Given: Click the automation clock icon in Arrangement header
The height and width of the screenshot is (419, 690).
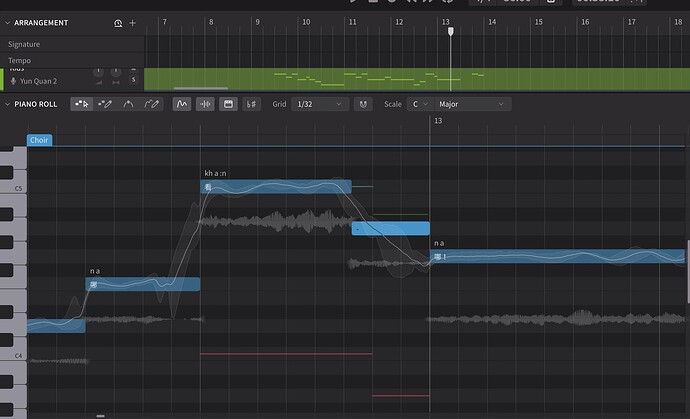Looking at the screenshot, I should pyautogui.click(x=118, y=23).
